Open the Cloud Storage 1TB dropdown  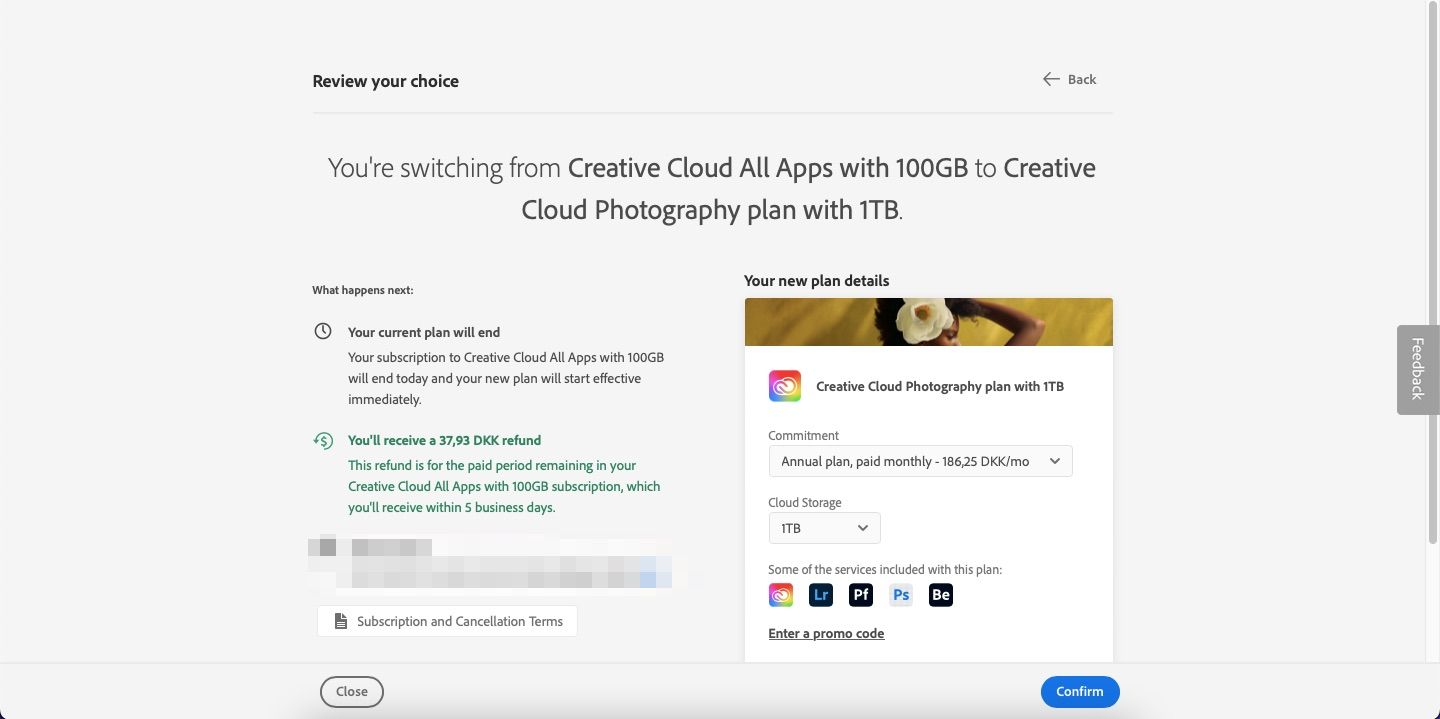click(824, 528)
